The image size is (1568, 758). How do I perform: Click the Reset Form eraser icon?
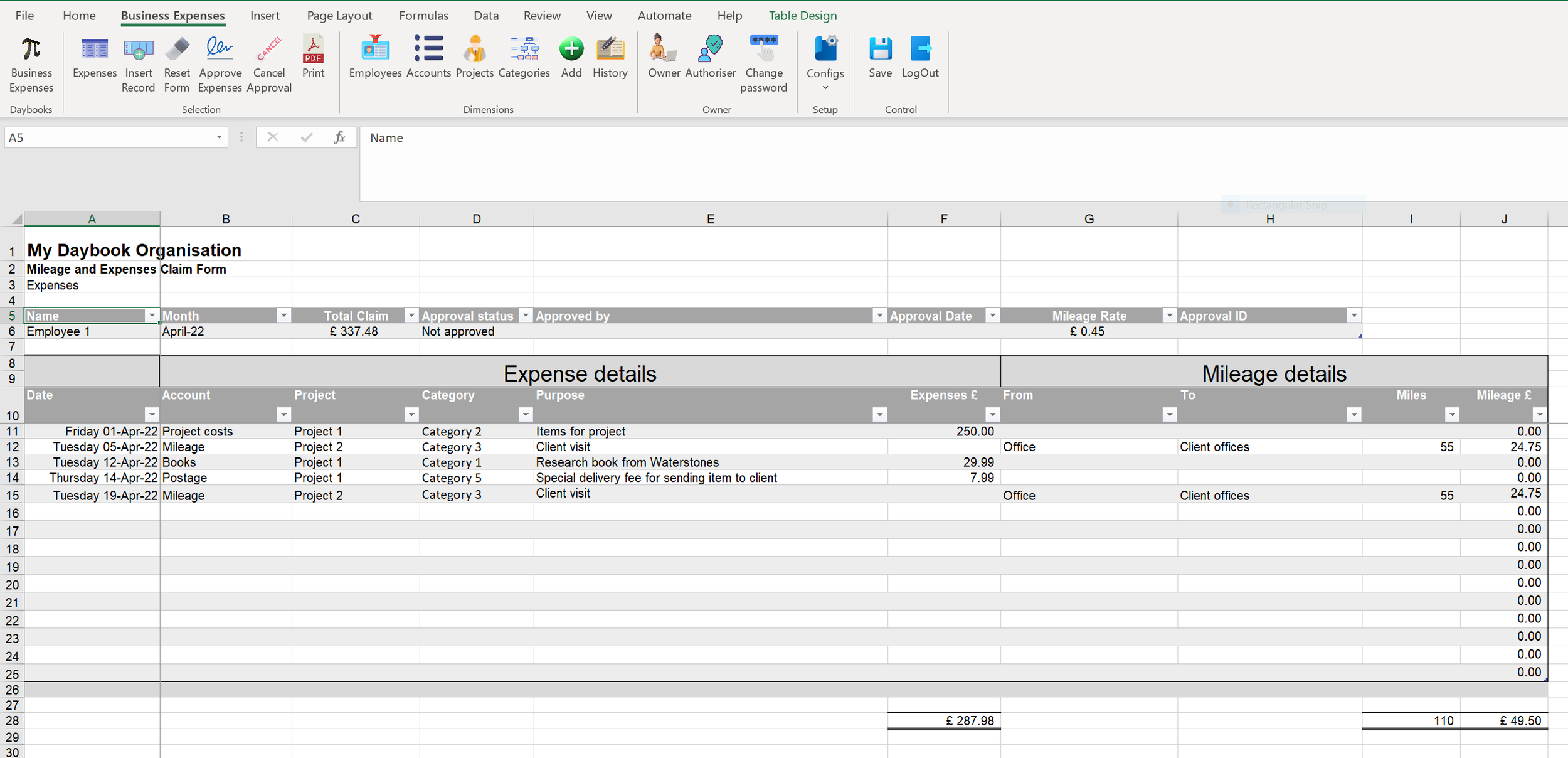[x=177, y=50]
